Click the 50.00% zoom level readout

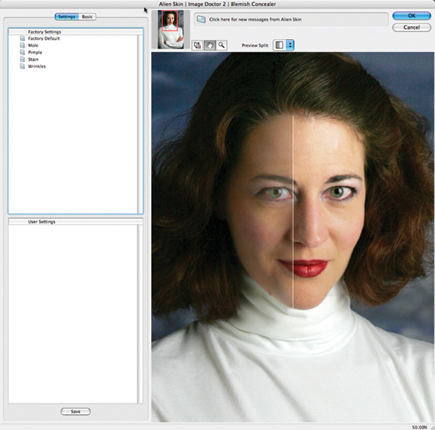tap(419, 427)
